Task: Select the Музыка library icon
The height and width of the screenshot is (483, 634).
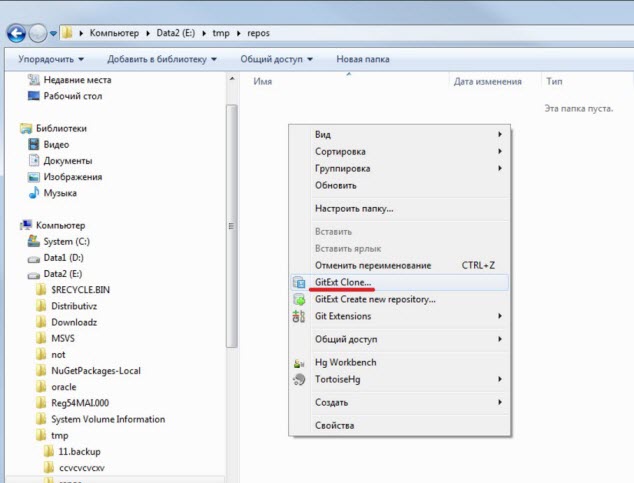Action: [33, 193]
